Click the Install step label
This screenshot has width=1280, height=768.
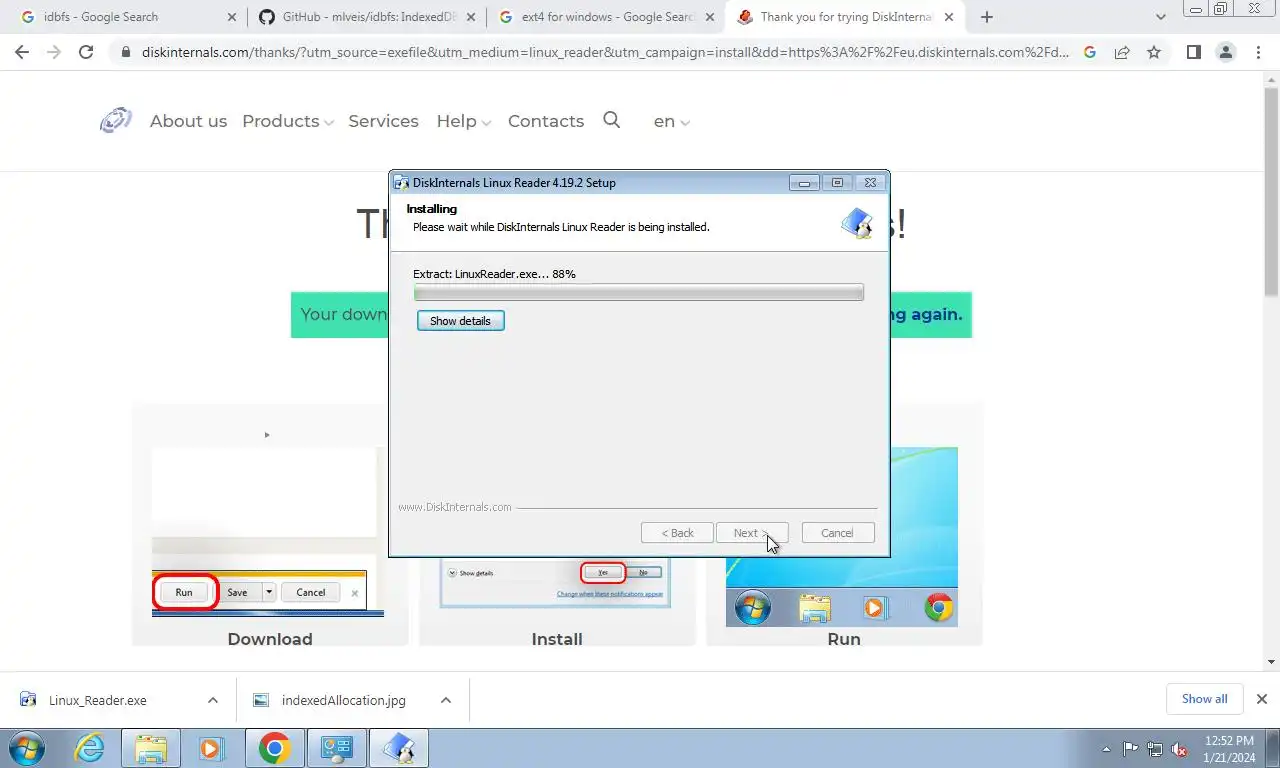click(557, 639)
